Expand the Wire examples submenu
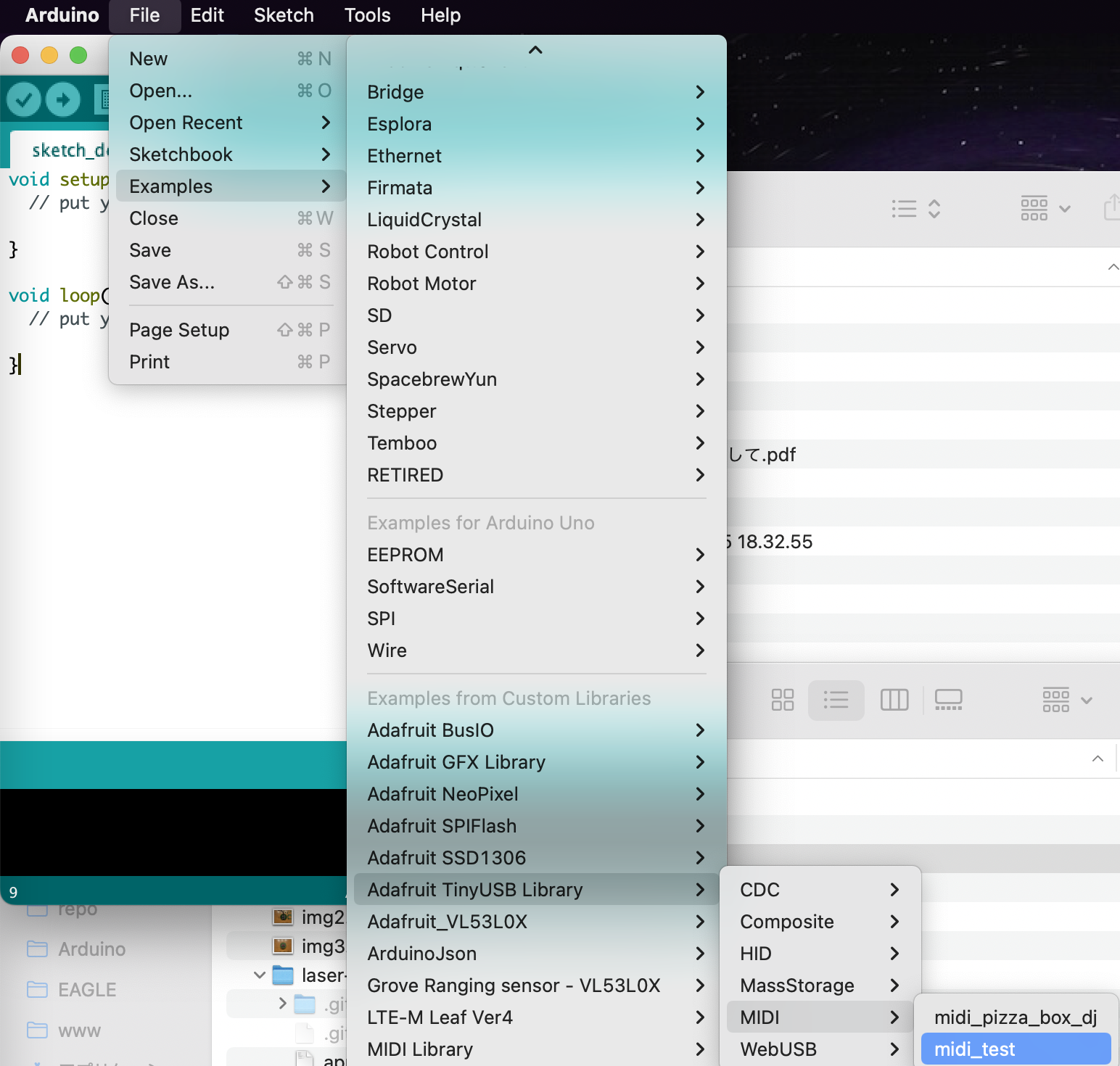 537,650
